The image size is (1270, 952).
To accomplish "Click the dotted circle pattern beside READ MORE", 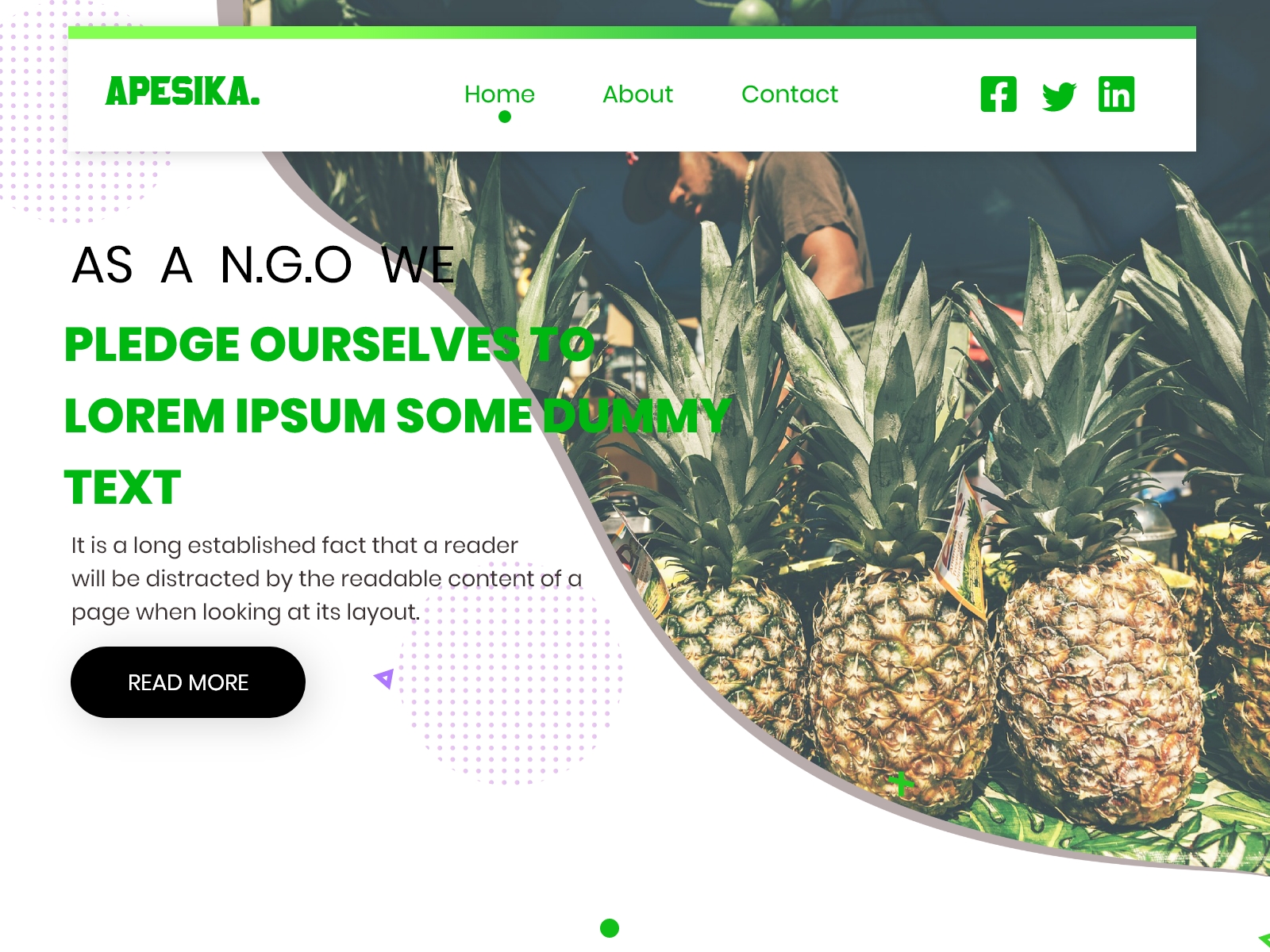I will pyautogui.click(x=510, y=673).
